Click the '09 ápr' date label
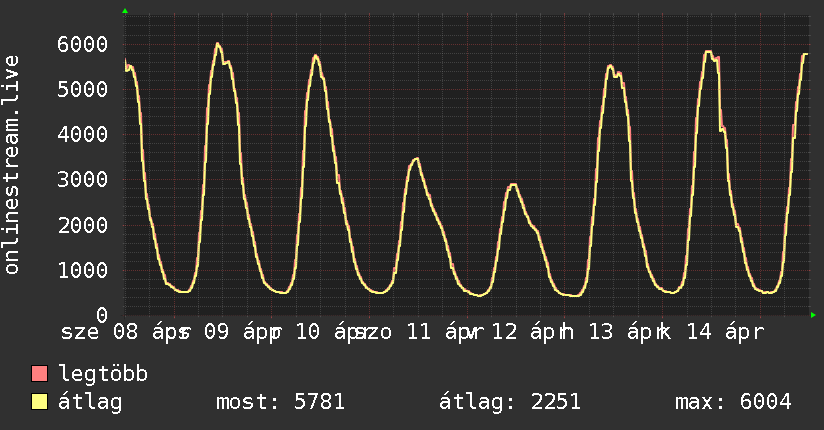Image resolution: width=824 pixels, height=430 pixels. (242, 332)
